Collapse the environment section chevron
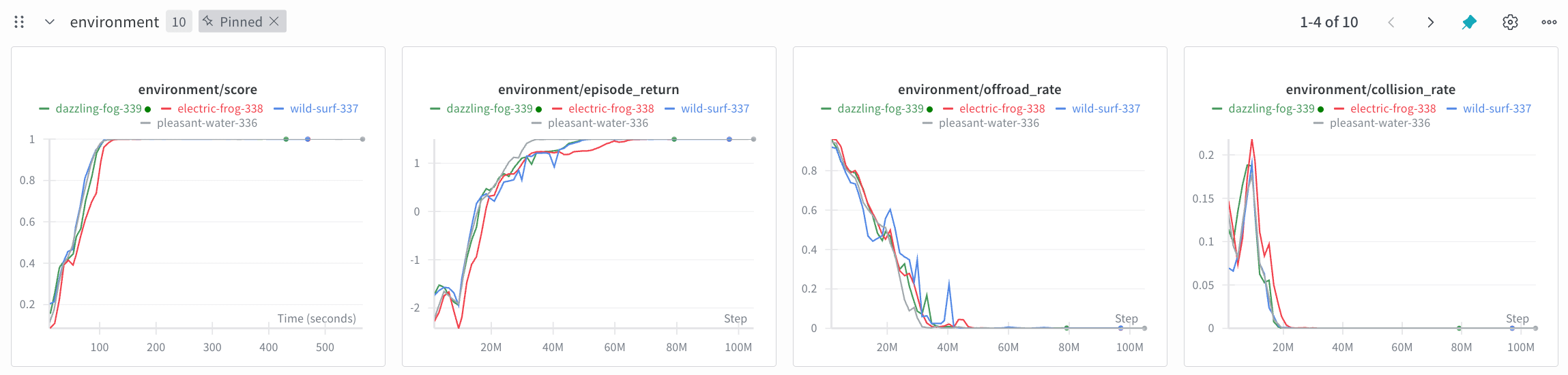Viewport: 1568px width, 375px height. coord(49,22)
